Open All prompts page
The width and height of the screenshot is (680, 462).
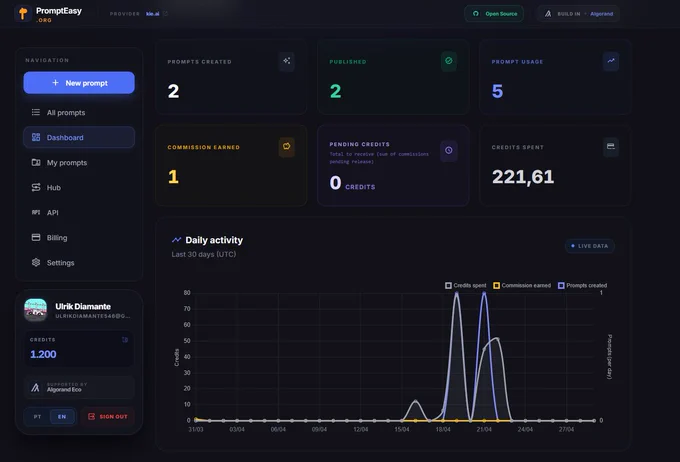[79, 112]
